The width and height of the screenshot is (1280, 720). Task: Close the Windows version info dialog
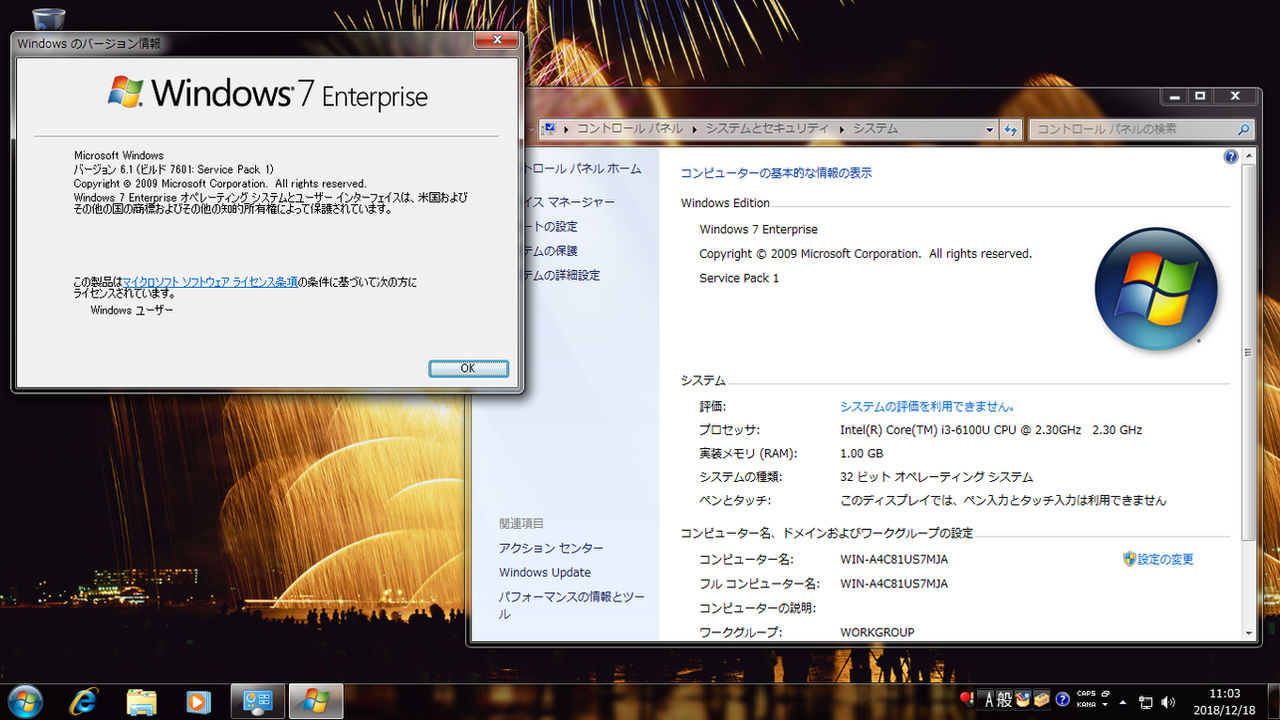pyautogui.click(x=495, y=41)
